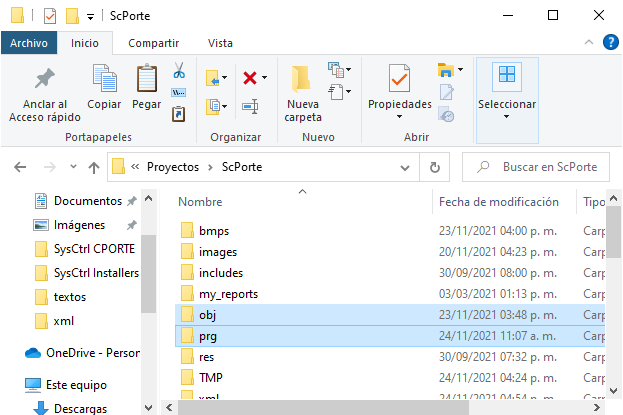Open the Copiar a dropdown arrow

click(x=224, y=106)
